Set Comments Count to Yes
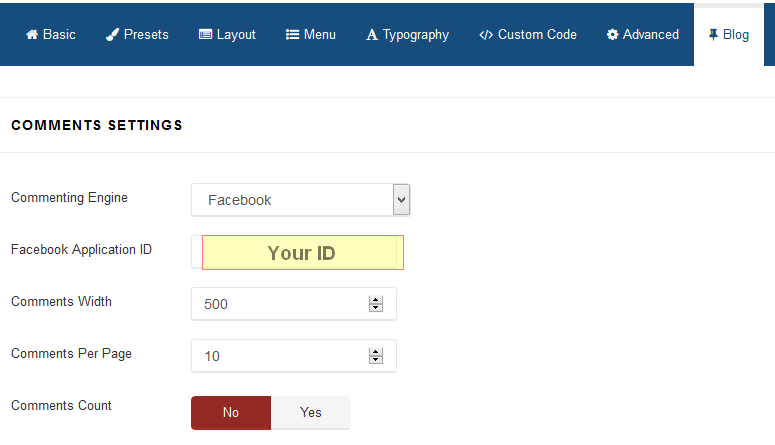Screen dimensions: 775x445 tap(311, 412)
